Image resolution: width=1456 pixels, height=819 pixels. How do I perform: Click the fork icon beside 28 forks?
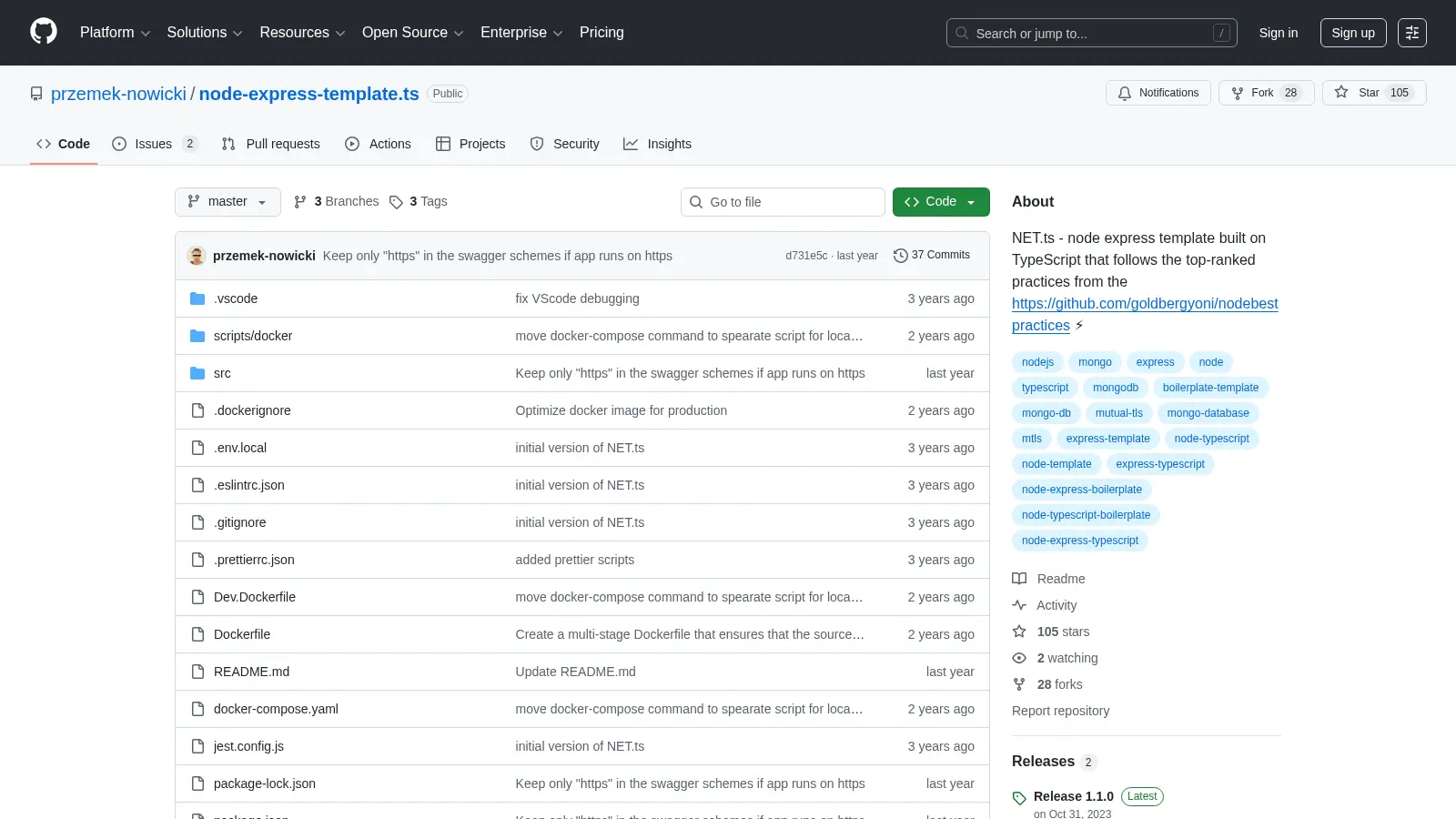pyautogui.click(x=1019, y=684)
